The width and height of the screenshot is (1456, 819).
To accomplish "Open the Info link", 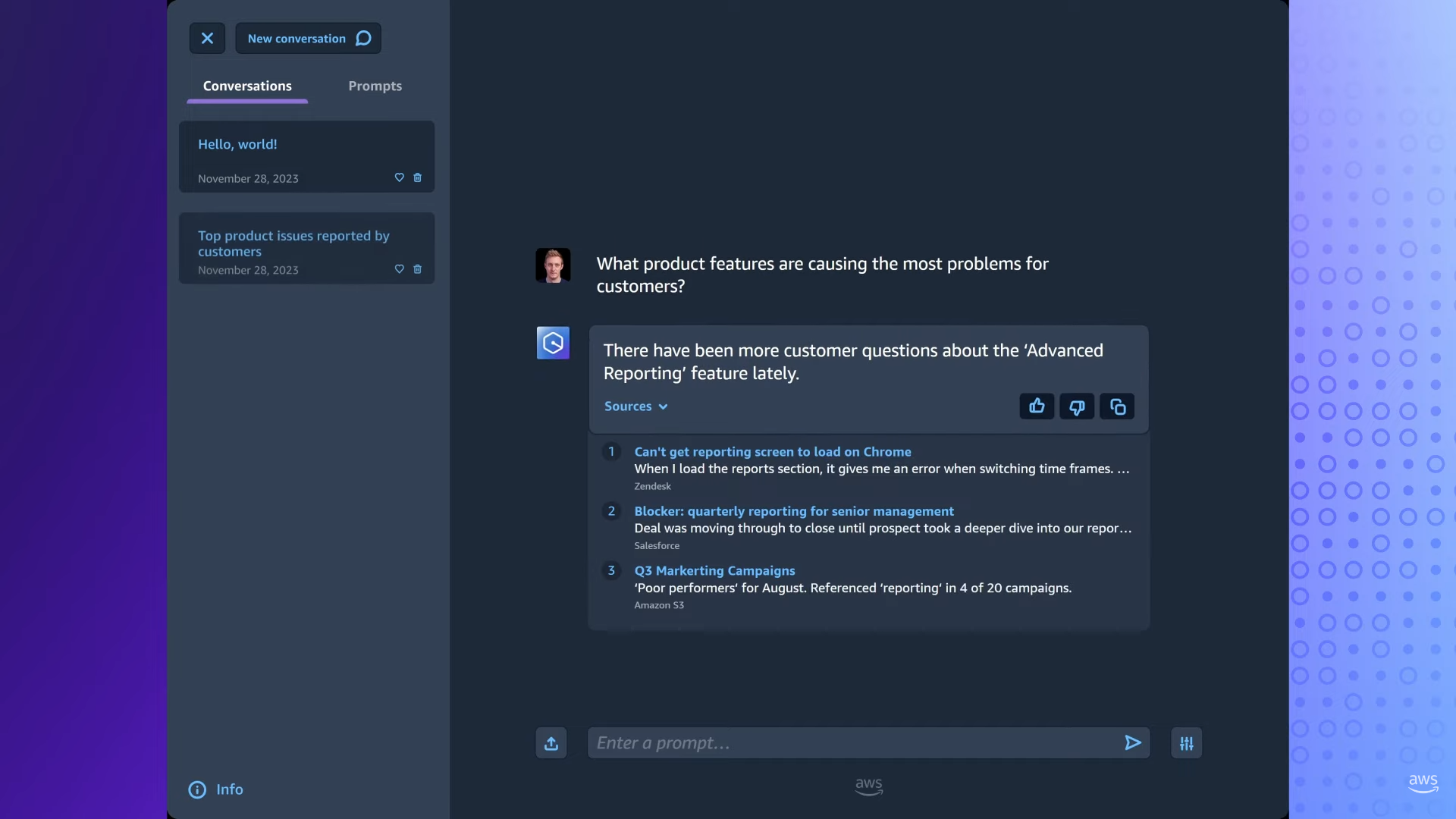I will click(x=216, y=789).
